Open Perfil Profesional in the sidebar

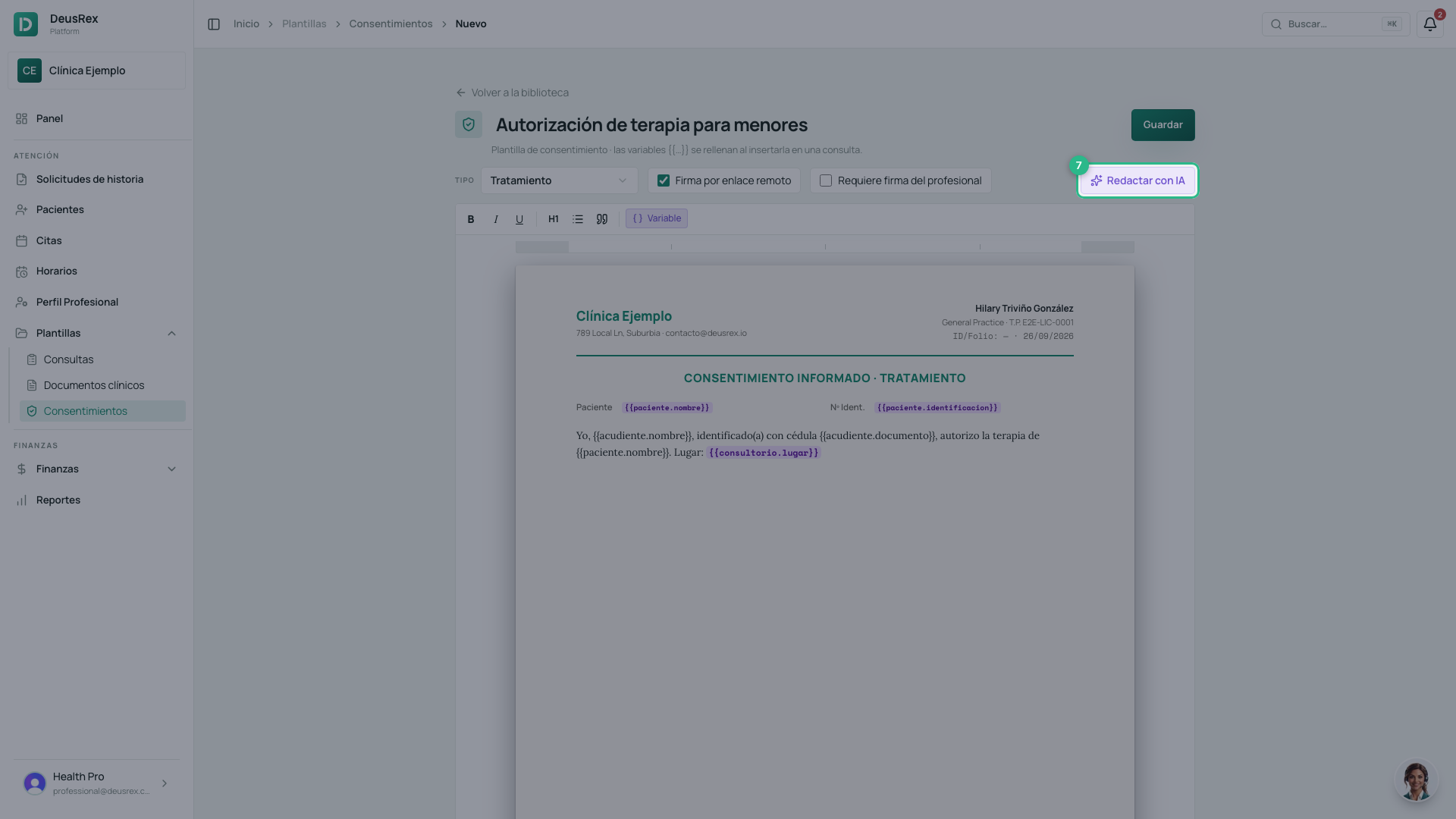pyautogui.click(x=96, y=303)
